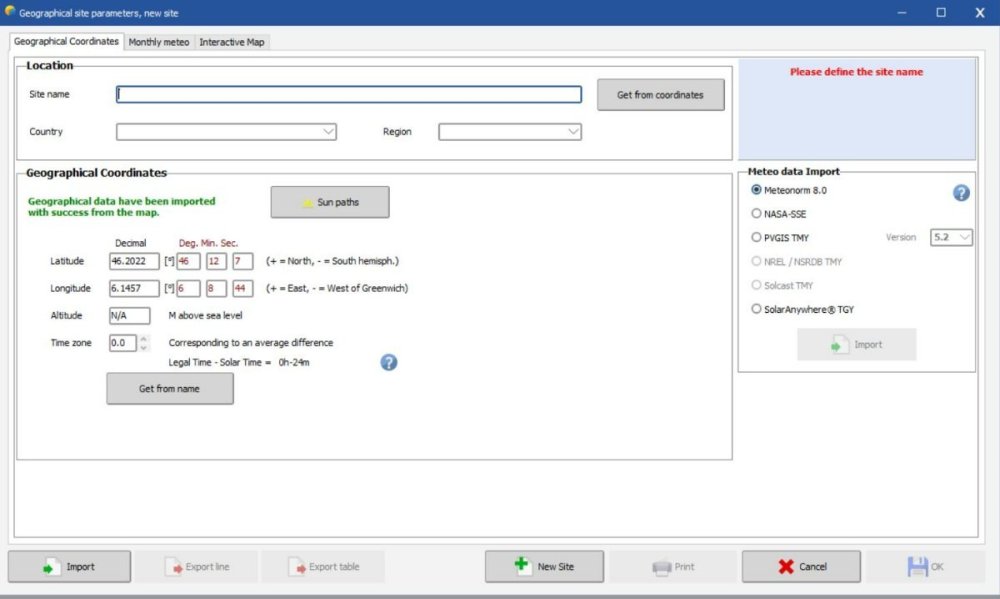Click the Get from coordinates button
Screen dimensions: 1000x599
(660, 95)
